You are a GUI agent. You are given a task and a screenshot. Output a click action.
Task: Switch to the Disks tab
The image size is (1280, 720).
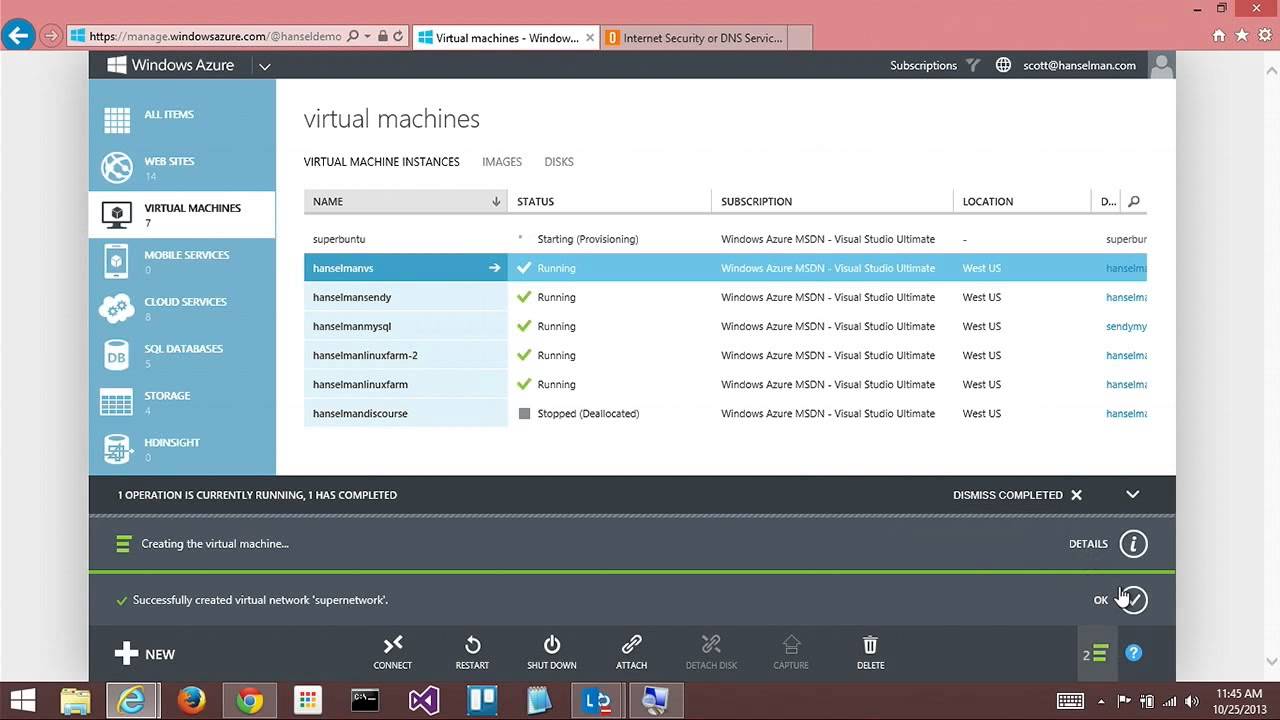coord(559,161)
